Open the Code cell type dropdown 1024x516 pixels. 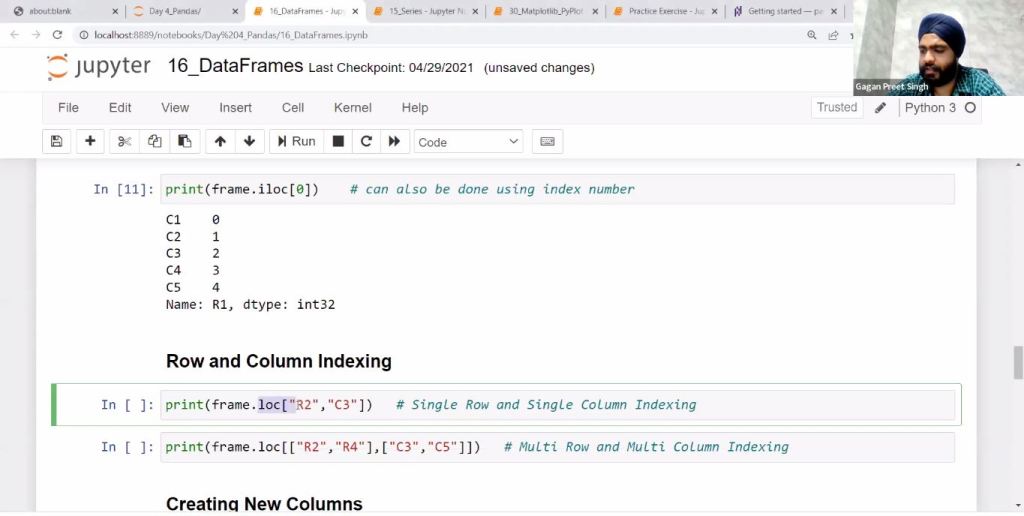pos(469,142)
